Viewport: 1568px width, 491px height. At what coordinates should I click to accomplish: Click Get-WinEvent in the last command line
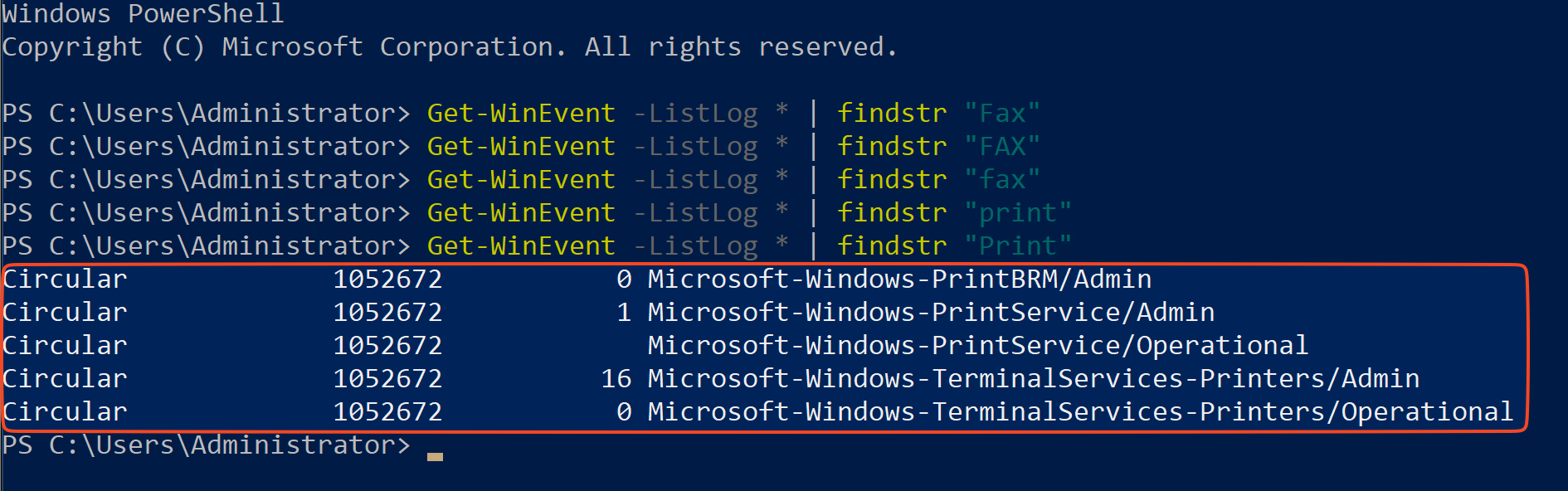click(x=521, y=245)
